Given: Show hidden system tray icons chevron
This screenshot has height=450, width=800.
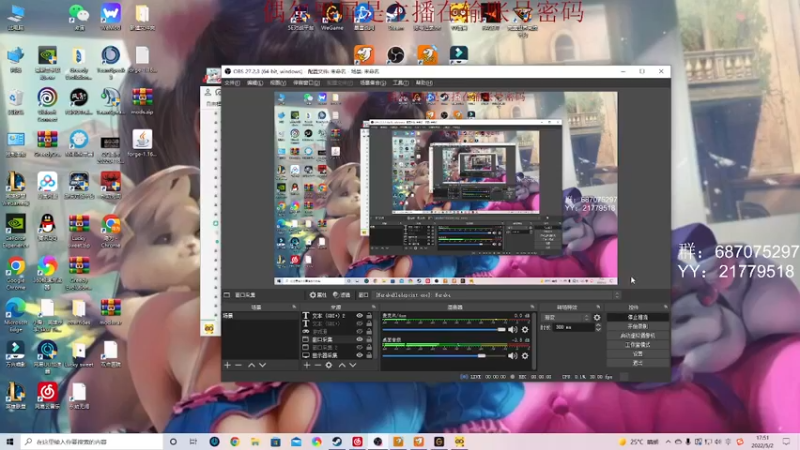Looking at the screenshot, I should point(668,442).
